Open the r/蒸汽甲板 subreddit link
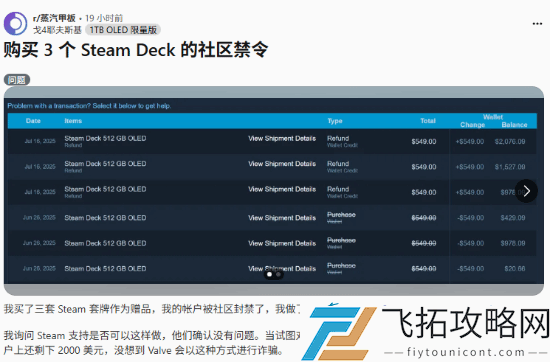This screenshot has height=362, width=550. 54,18
